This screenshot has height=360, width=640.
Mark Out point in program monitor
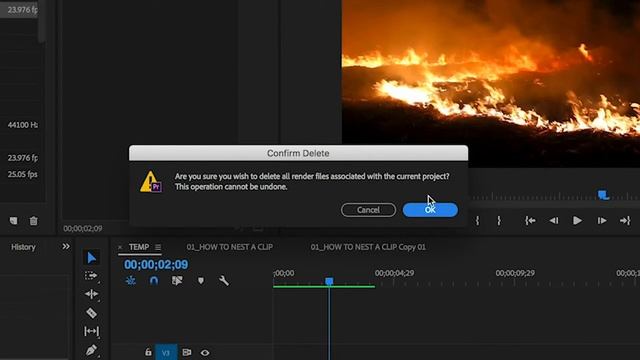499,221
